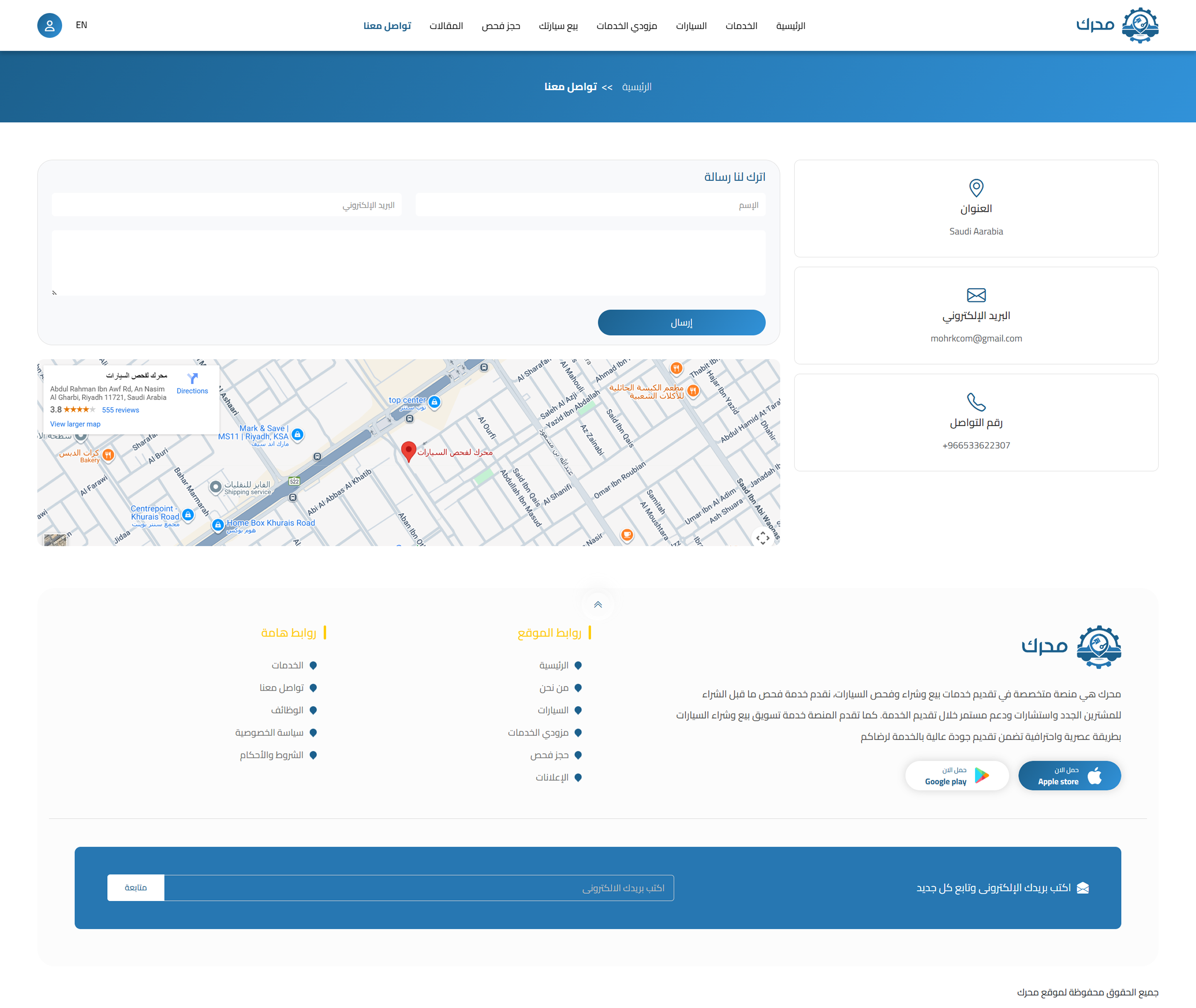Click the Mohrk gear logo in header
1196x1008 pixels.
1140,25
